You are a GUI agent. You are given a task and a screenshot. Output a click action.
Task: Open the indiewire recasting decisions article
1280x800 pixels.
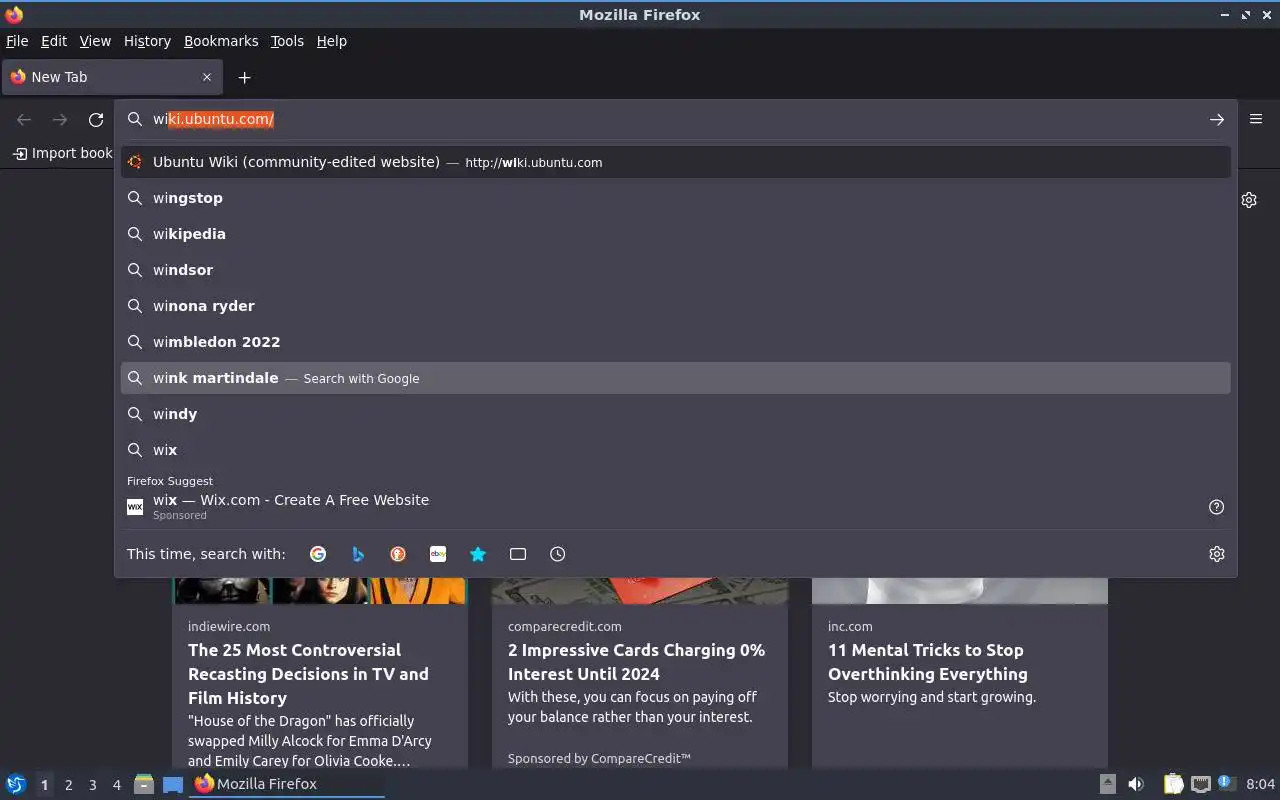[308, 674]
